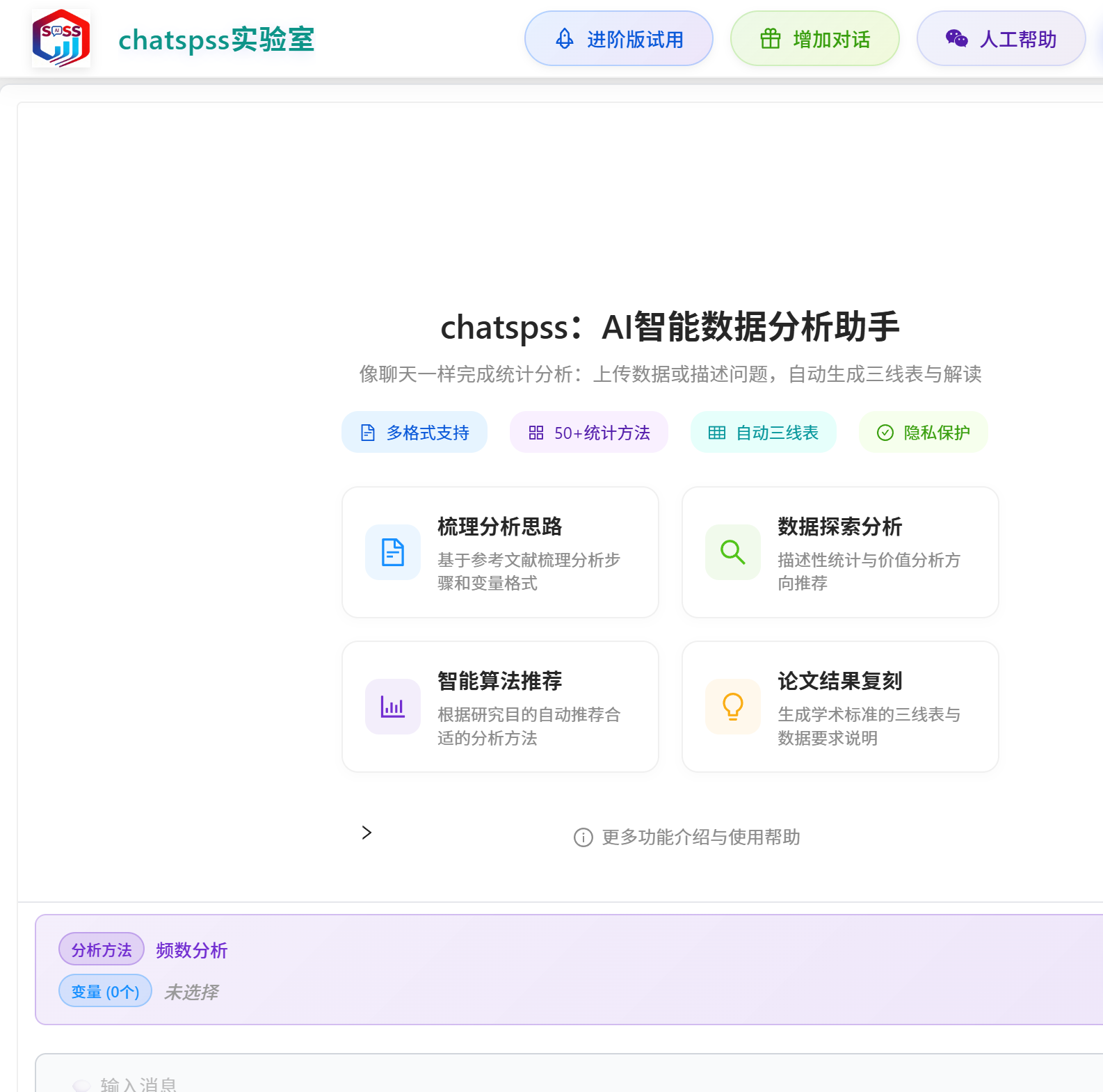The image size is (1103, 1092).
Task: Click description 根据研究目的自动推荐合适的分析方法
Action: pyautogui.click(x=529, y=726)
